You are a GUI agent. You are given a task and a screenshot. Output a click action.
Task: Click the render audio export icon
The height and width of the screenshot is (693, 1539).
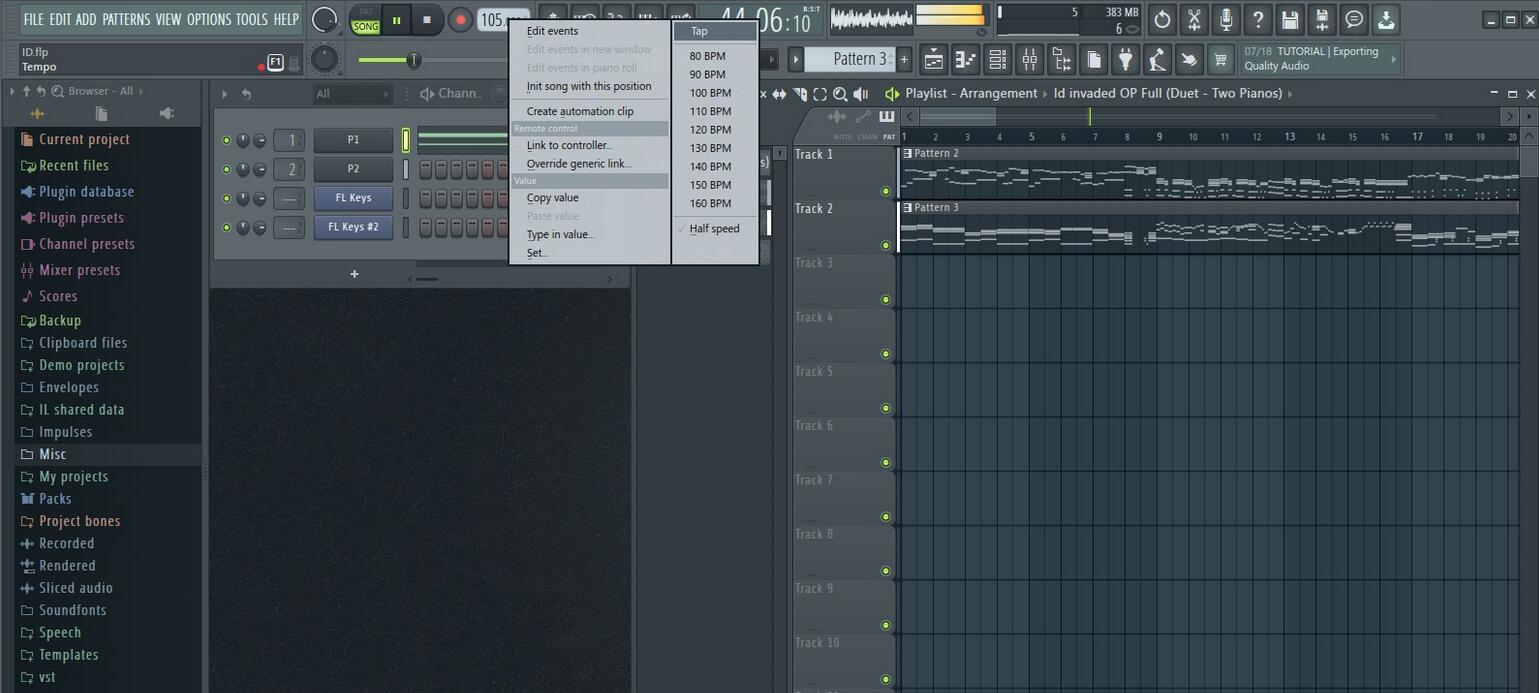[1322, 19]
